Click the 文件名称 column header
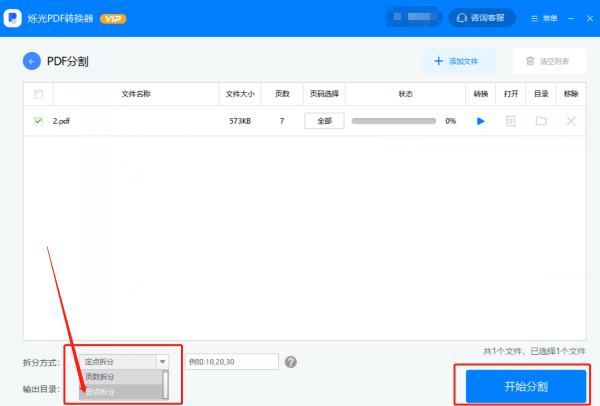Screen dimensions: 600x406 click(x=136, y=94)
